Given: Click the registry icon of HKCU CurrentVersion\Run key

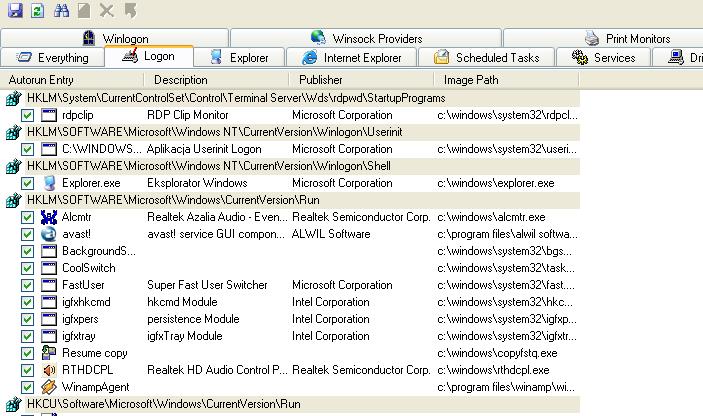Looking at the screenshot, I should [x=13, y=404].
